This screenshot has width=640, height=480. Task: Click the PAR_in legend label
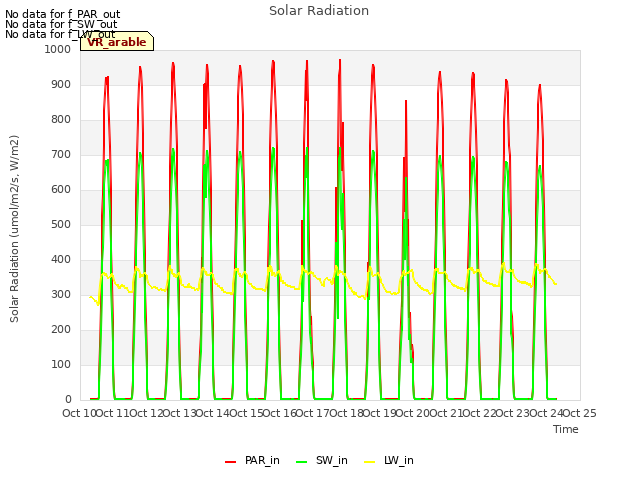point(262,460)
